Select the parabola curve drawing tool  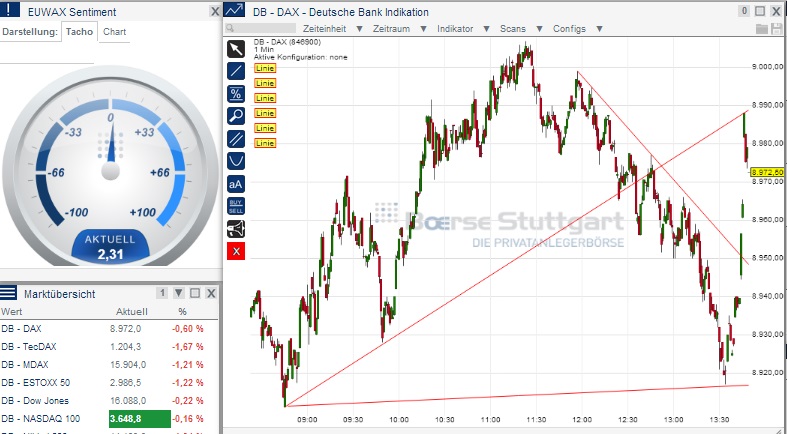point(236,161)
